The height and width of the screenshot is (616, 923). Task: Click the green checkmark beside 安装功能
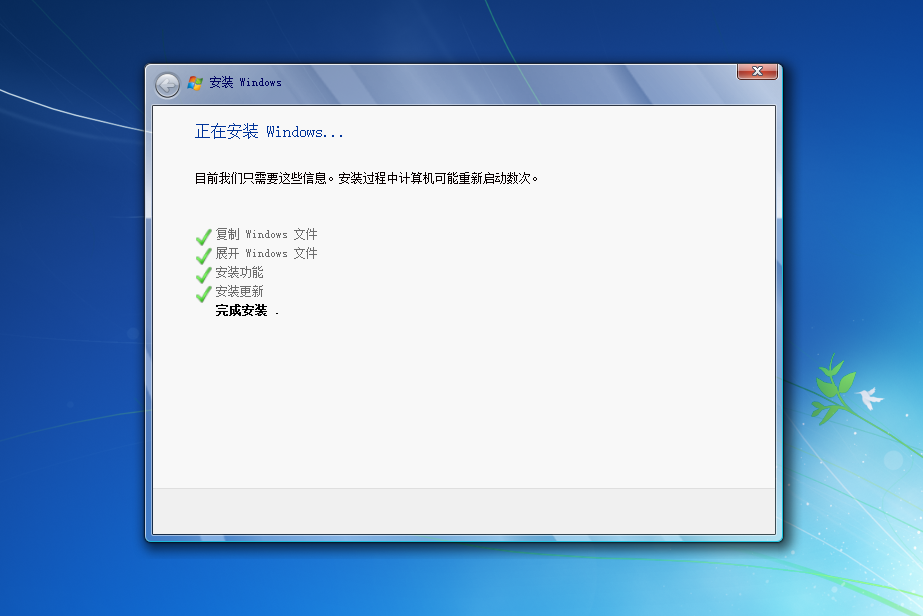(x=204, y=274)
